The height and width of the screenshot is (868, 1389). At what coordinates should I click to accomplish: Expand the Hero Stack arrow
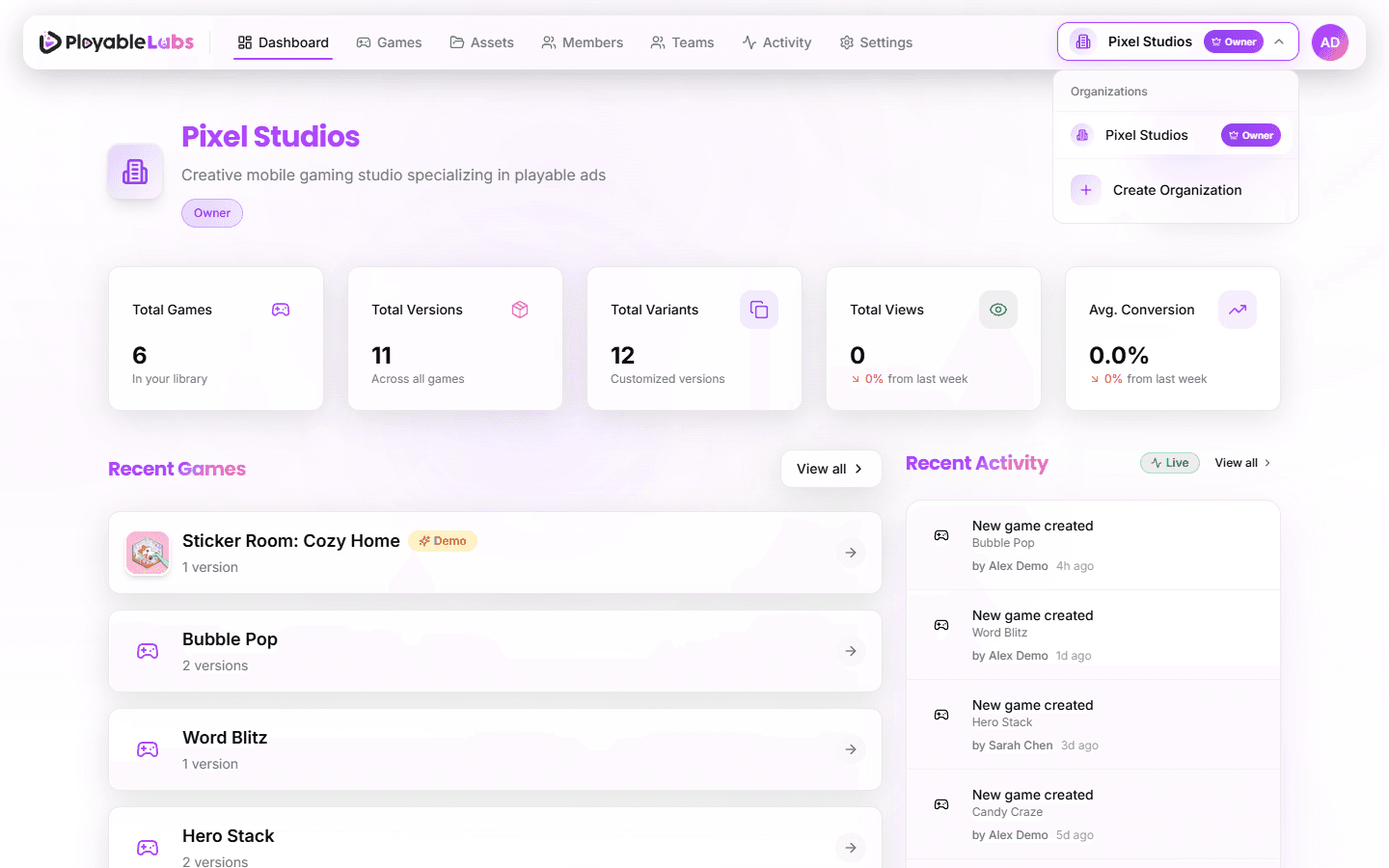pos(851,848)
